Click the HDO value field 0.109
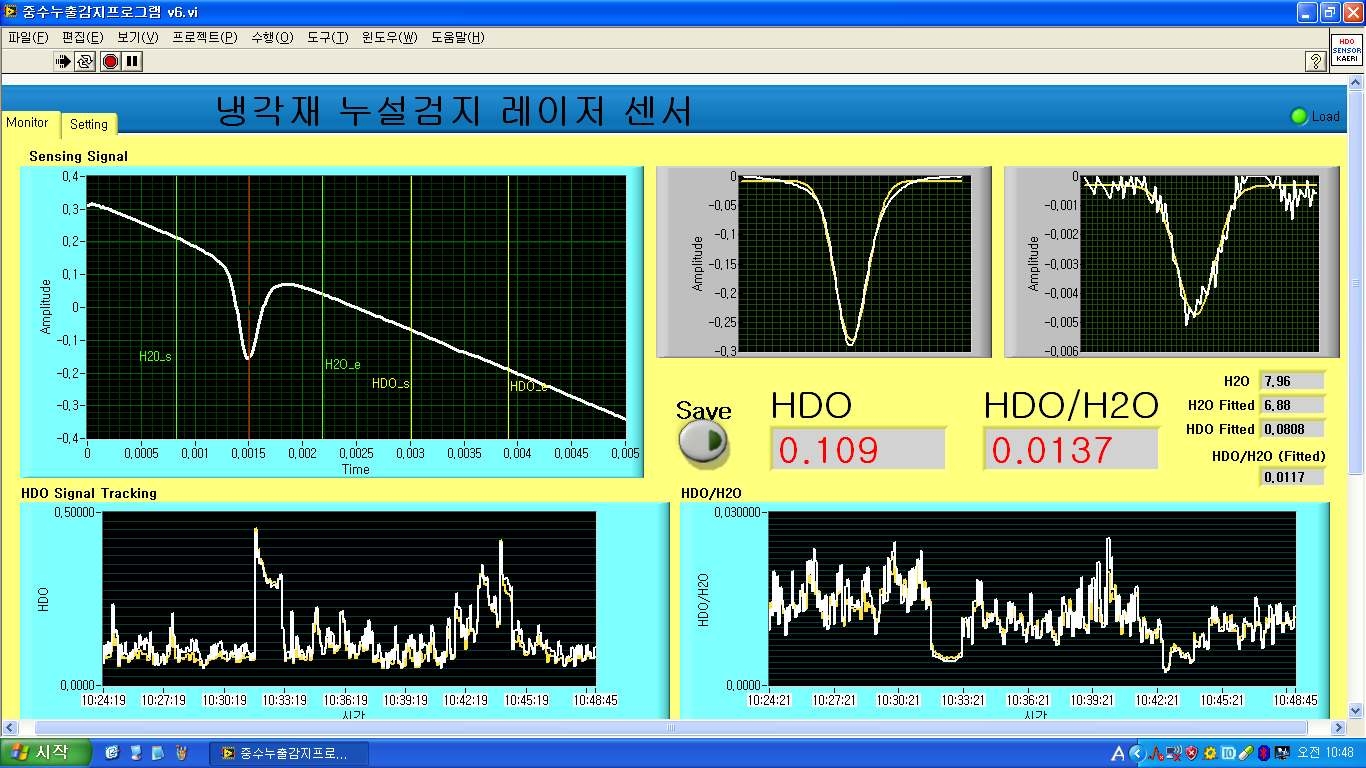 [857, 449]
